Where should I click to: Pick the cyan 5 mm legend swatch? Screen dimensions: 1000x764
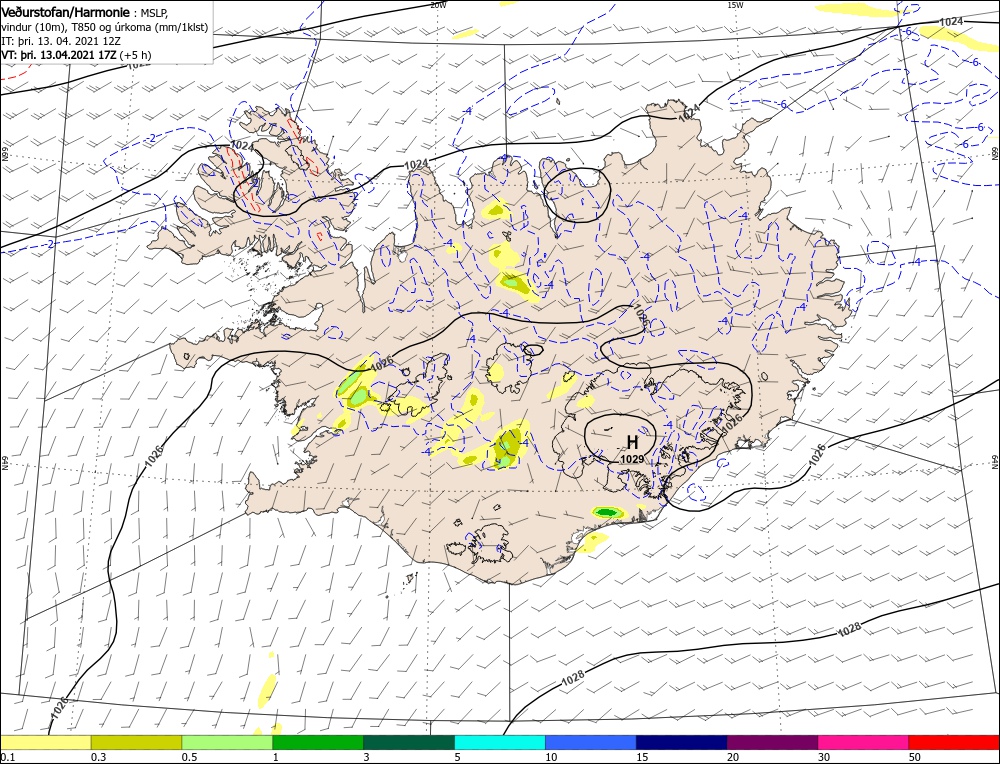pyautogui.click(x=500, y=742)
